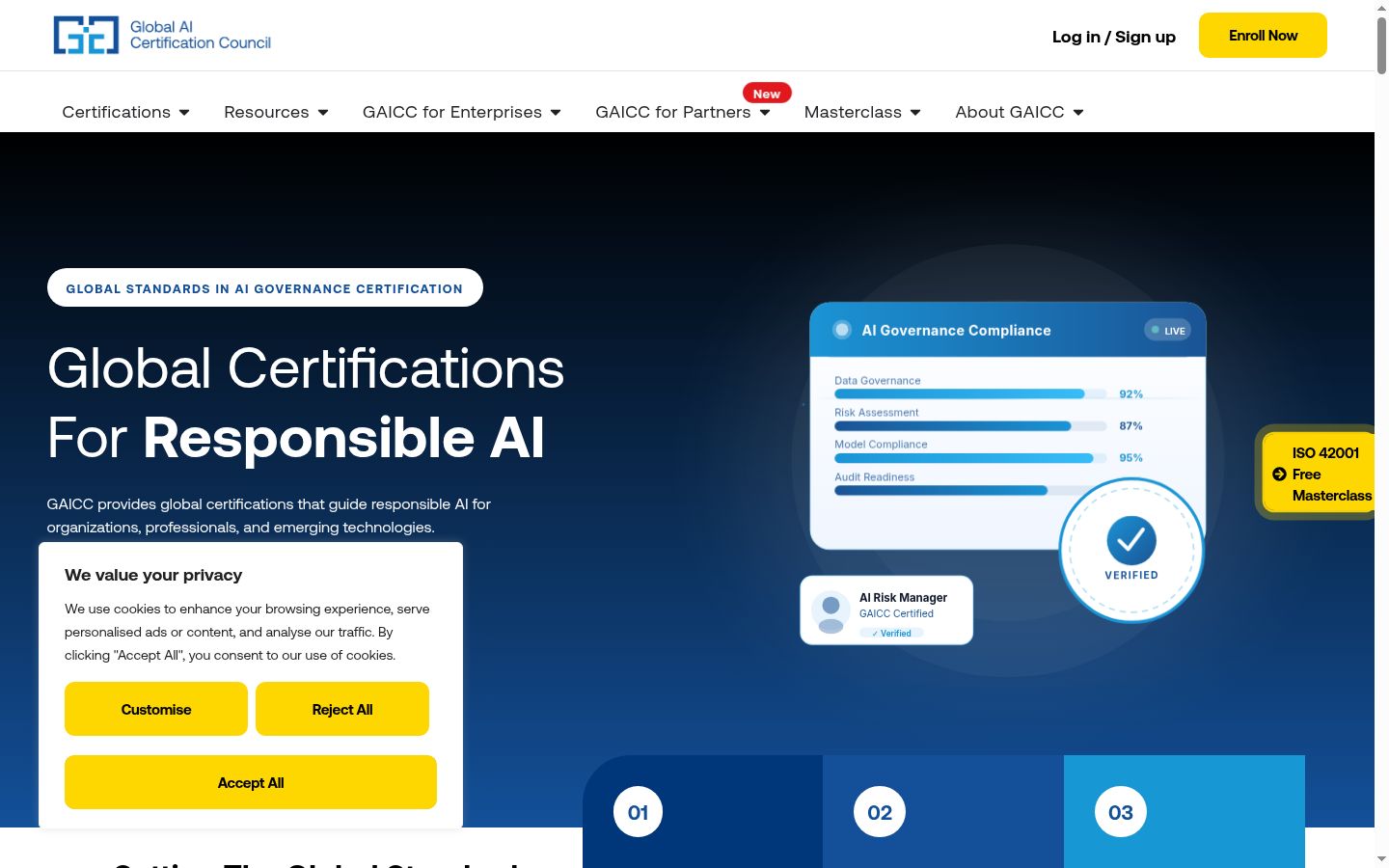Click the page vertical scrollbar thumb

coord(1381,44)
